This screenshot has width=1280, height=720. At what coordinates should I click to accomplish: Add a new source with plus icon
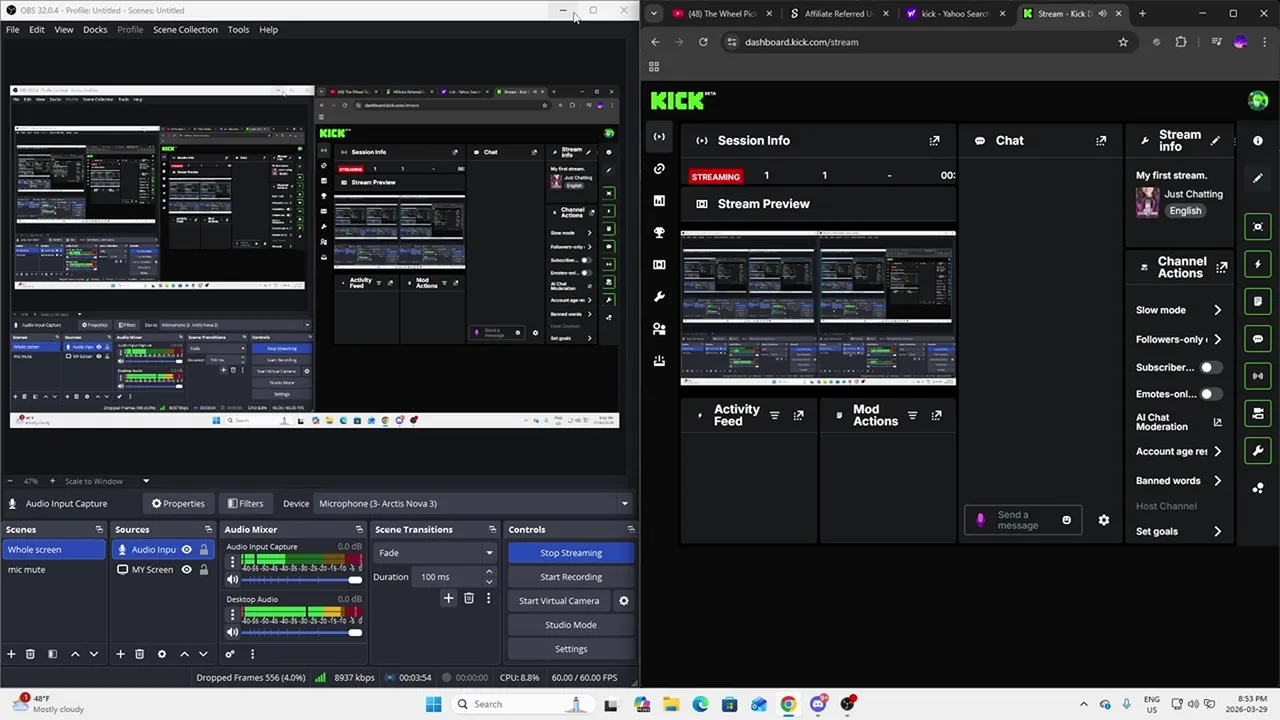(x=120, y=654)
